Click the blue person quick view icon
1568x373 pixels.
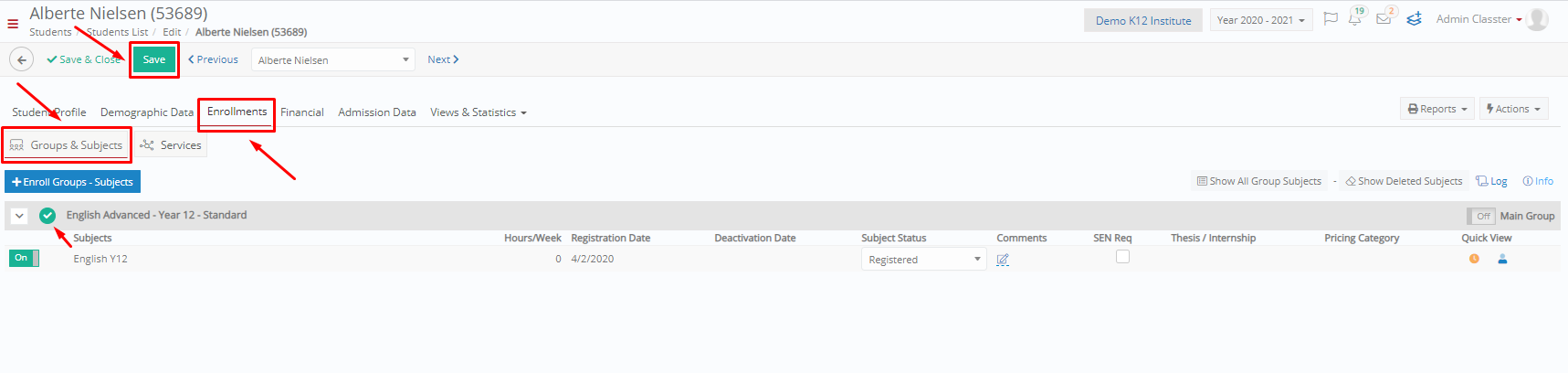tap(1502, 259)
